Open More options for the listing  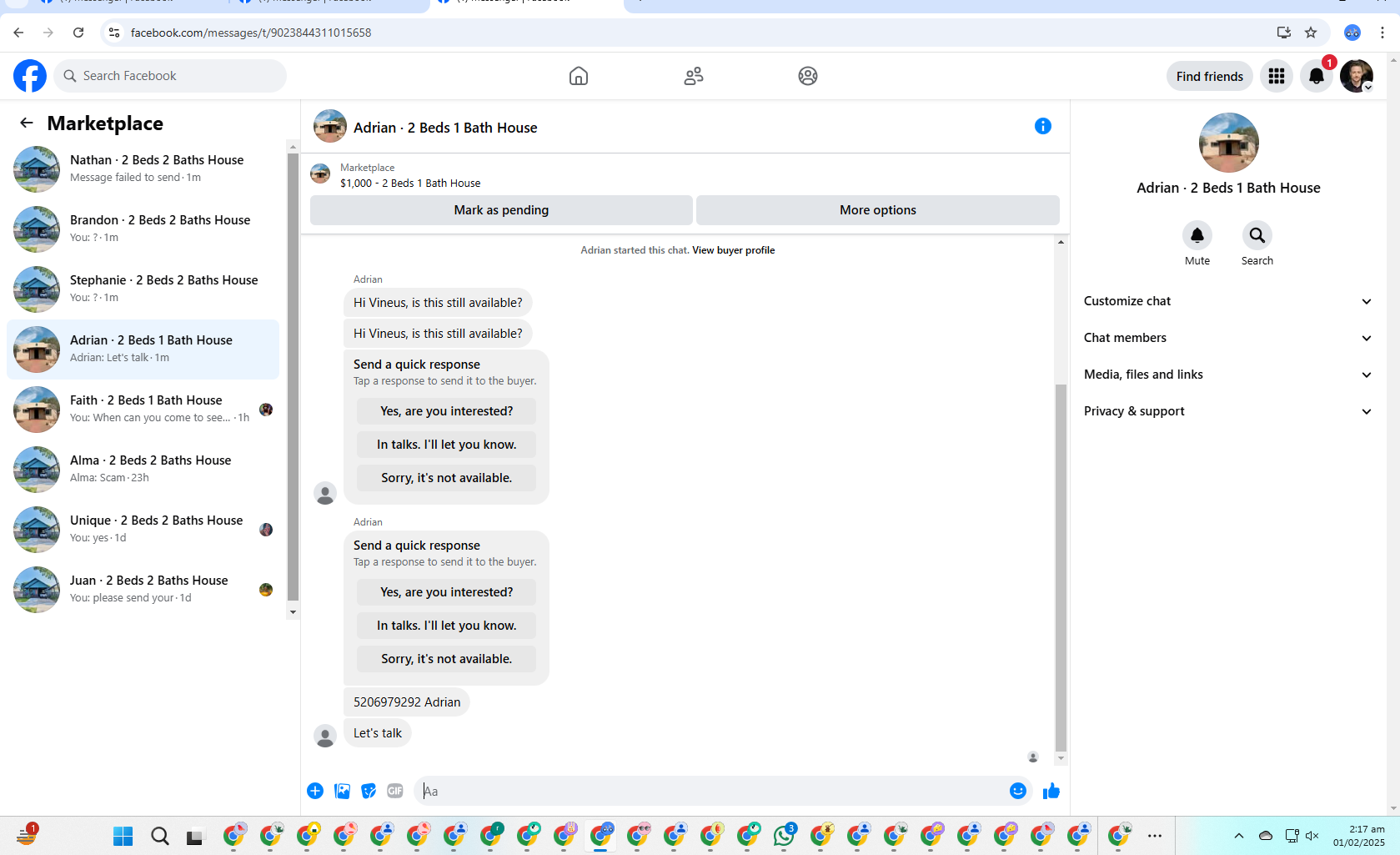pos(878,210)
